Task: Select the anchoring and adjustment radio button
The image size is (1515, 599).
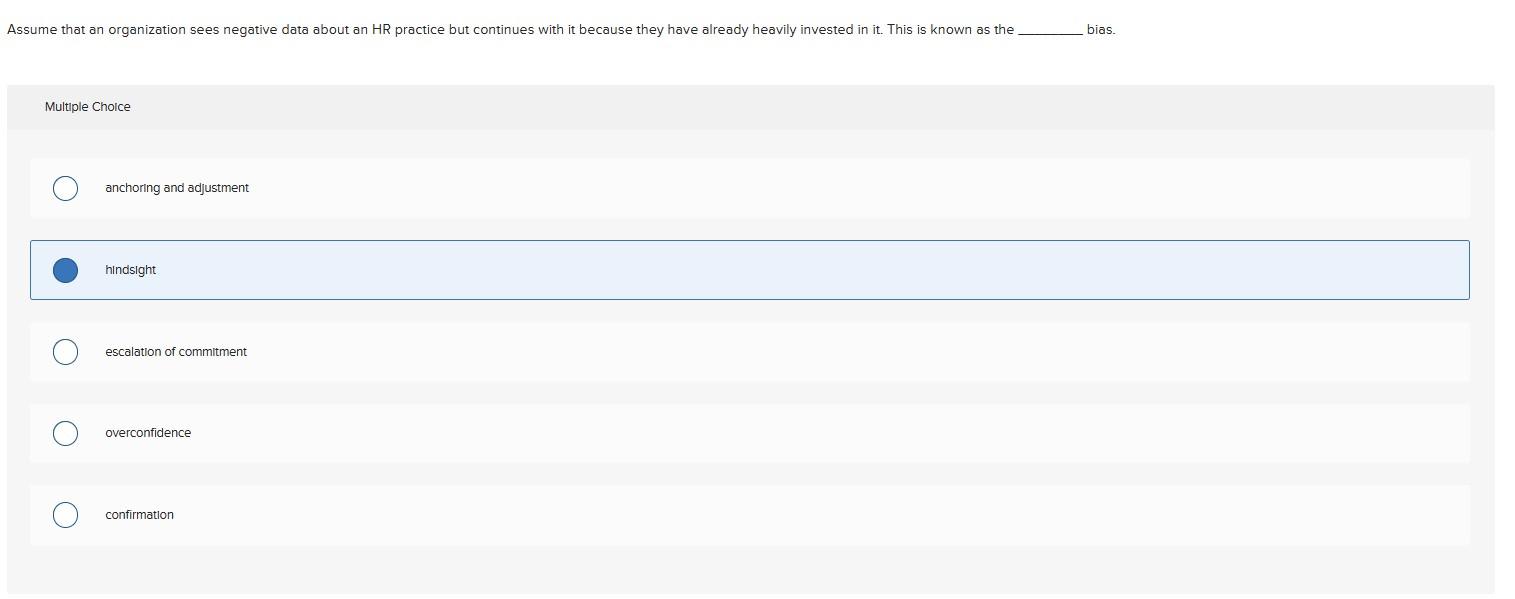Action: (64, 188)
